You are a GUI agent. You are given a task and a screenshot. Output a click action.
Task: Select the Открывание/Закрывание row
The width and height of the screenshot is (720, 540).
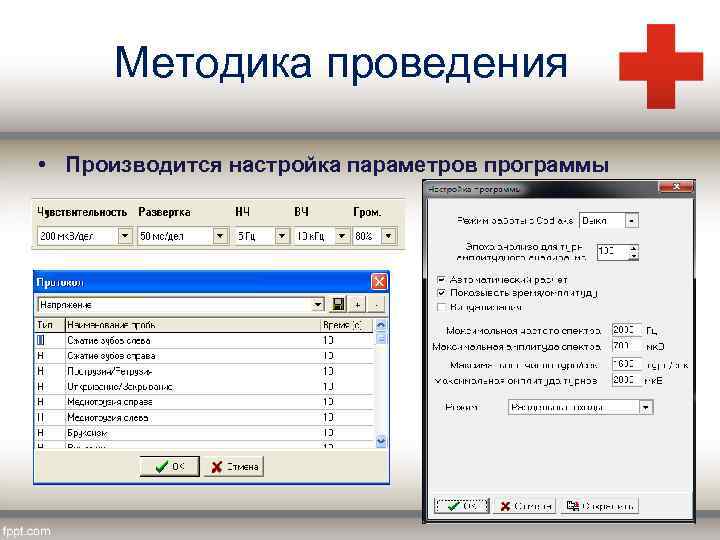click(205, 387)
